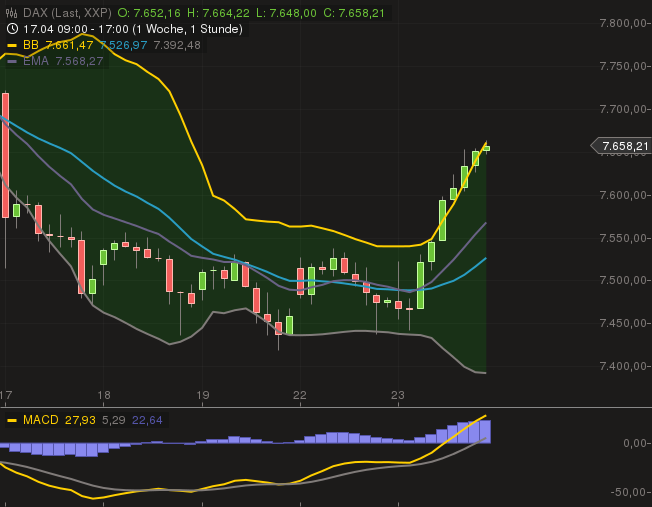Click the high value H: 7.664,22

(x=218, y=13)
